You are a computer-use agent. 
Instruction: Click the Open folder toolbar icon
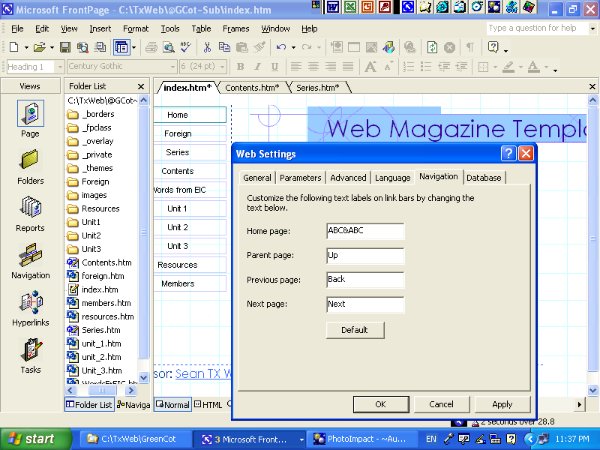pos(39,47)
